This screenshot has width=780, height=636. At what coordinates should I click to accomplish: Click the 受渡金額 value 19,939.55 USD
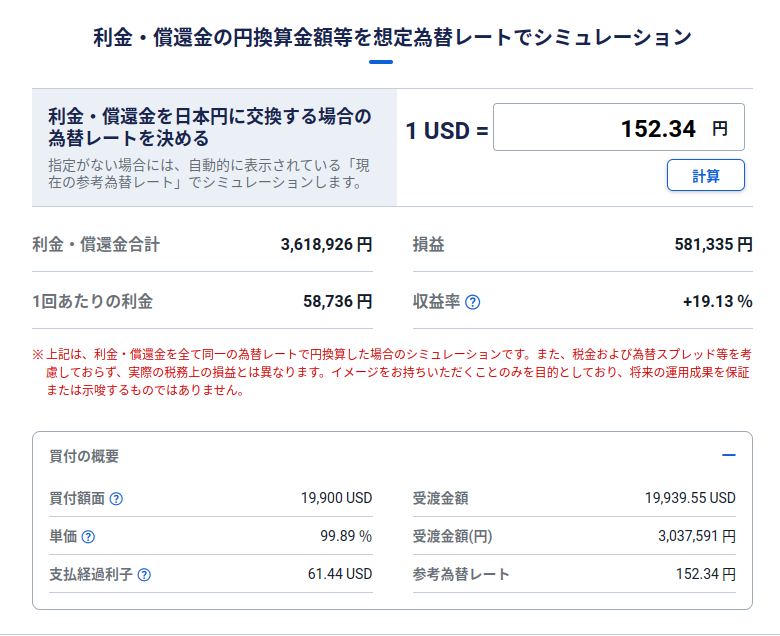[690, 498]
